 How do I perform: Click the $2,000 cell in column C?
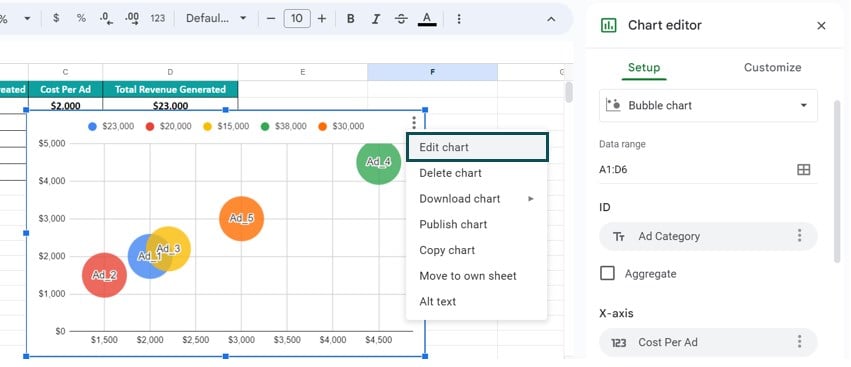pos(66,105)
